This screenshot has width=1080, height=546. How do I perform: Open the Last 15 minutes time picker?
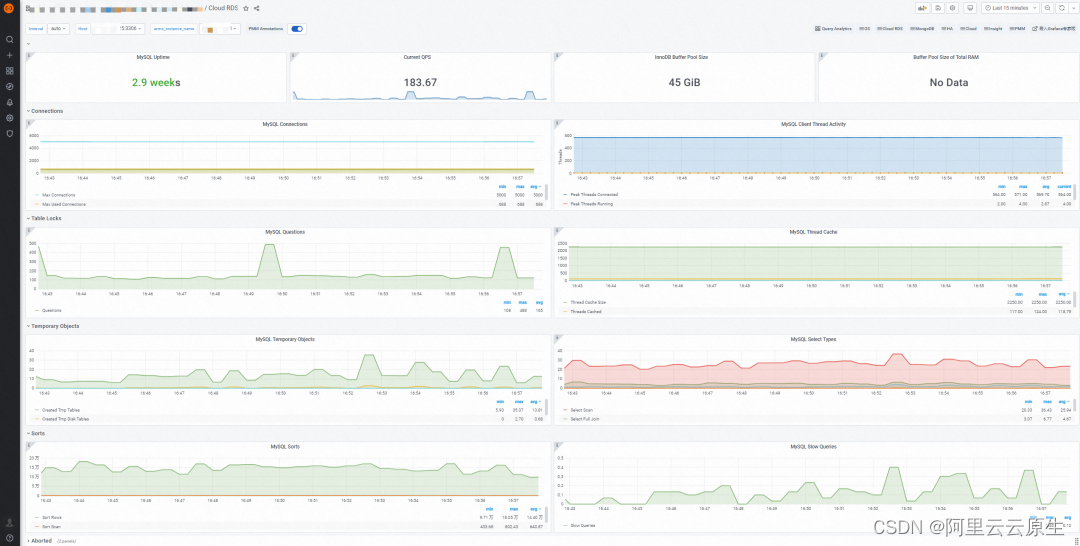click(1010, 8)
